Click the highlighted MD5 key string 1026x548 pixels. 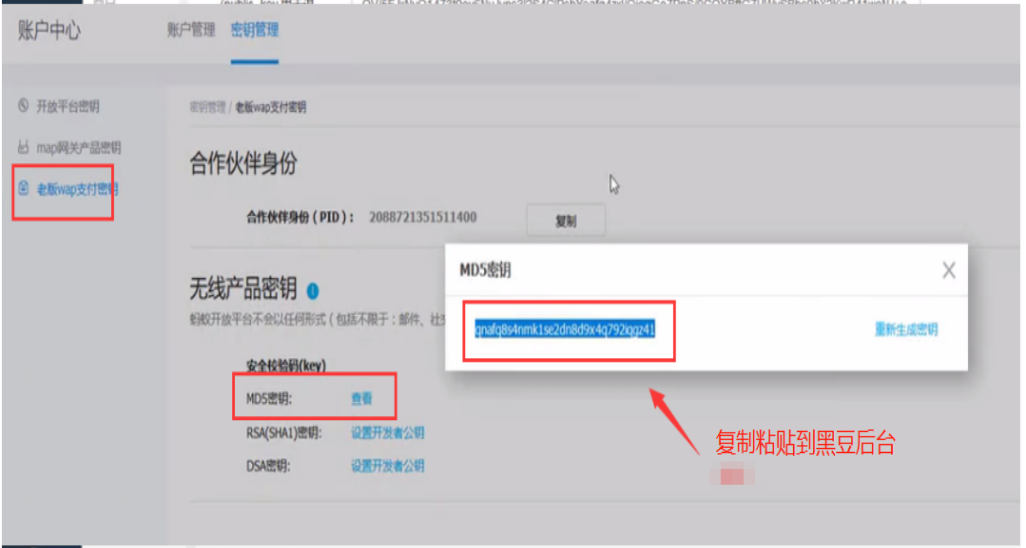(x=565, y=329)
